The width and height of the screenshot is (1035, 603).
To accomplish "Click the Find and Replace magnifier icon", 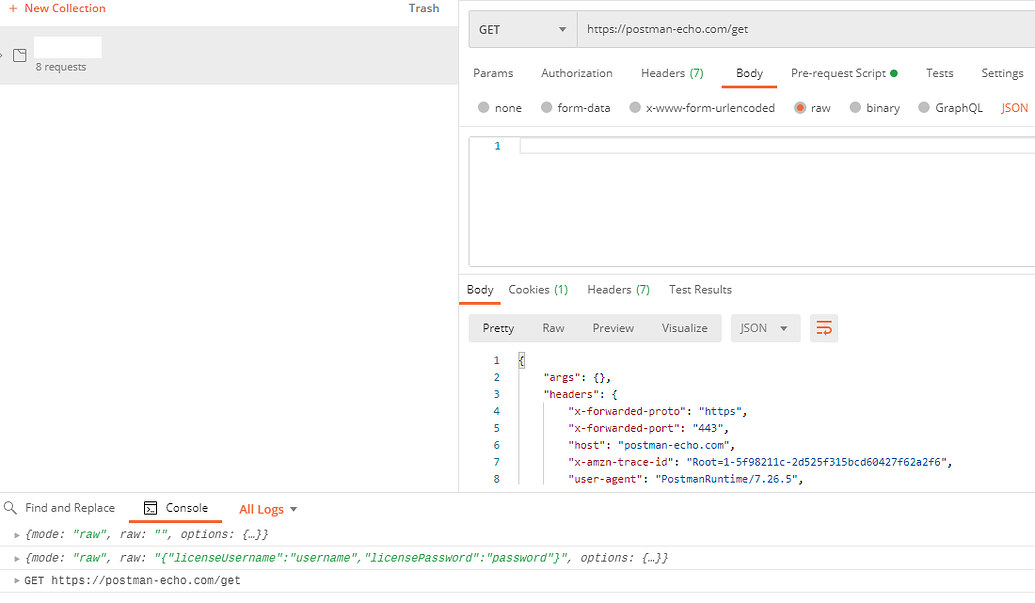I will click(x=8, y=508).
